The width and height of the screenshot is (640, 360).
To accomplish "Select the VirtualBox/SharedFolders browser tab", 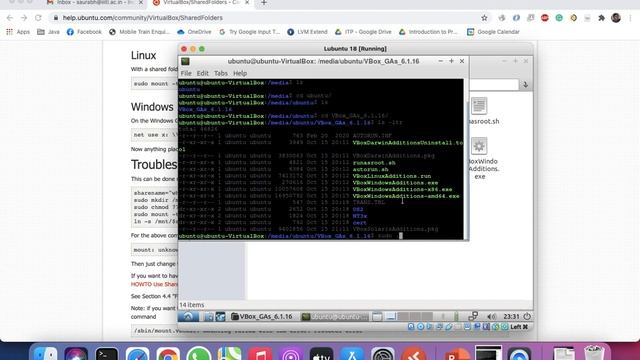I will [x=201, y=3].
